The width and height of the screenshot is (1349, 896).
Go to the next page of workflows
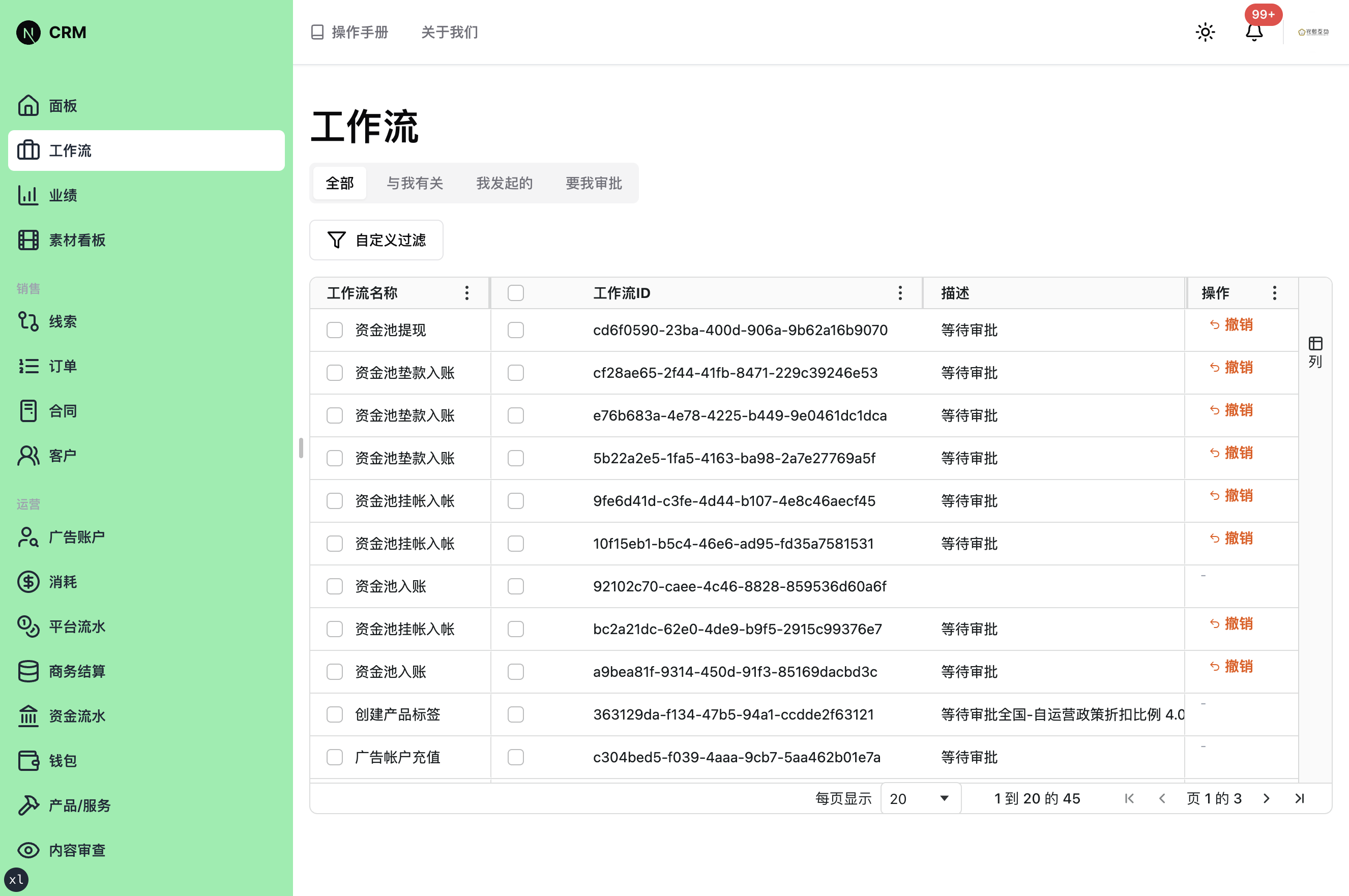tap(1266, 798)
